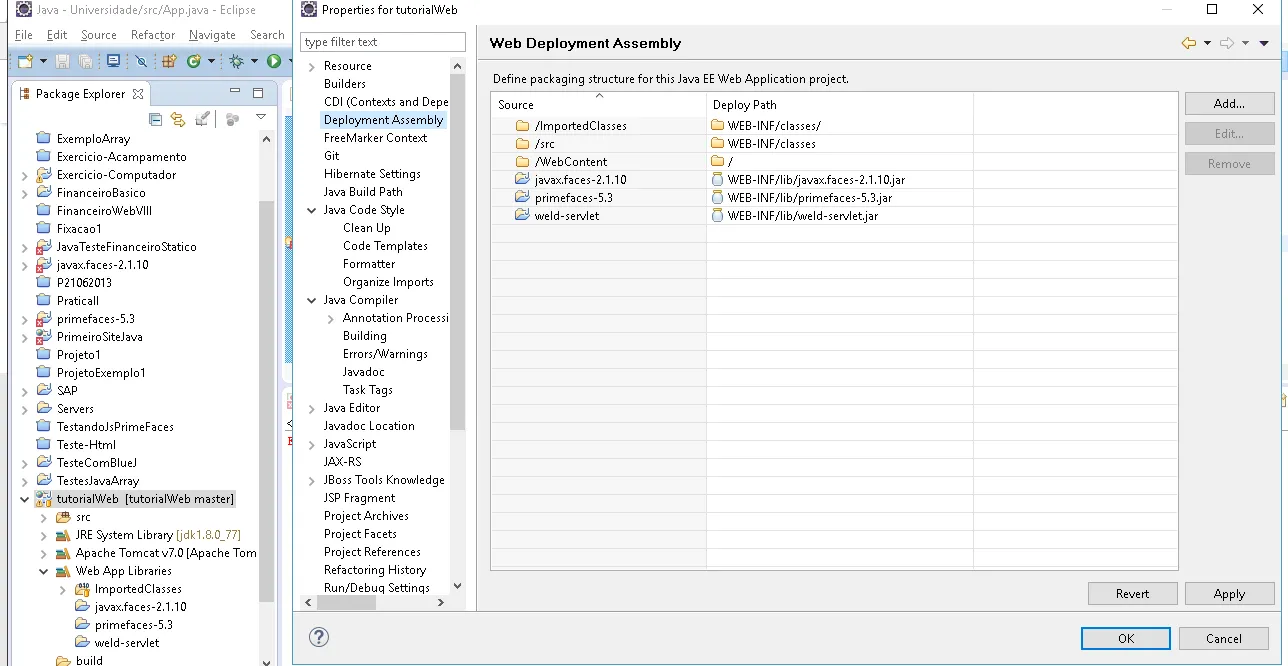Collapse All in Package Explorer
Viewport: 1288px width, 666px height.
click(155, 119)
